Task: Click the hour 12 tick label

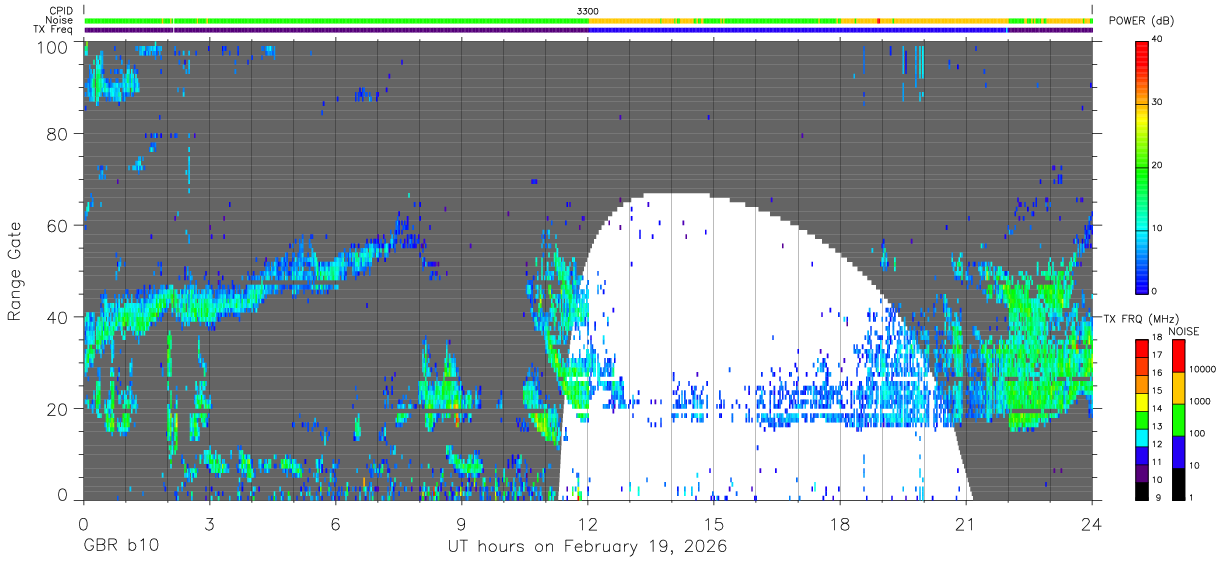Action: (588, 523)
